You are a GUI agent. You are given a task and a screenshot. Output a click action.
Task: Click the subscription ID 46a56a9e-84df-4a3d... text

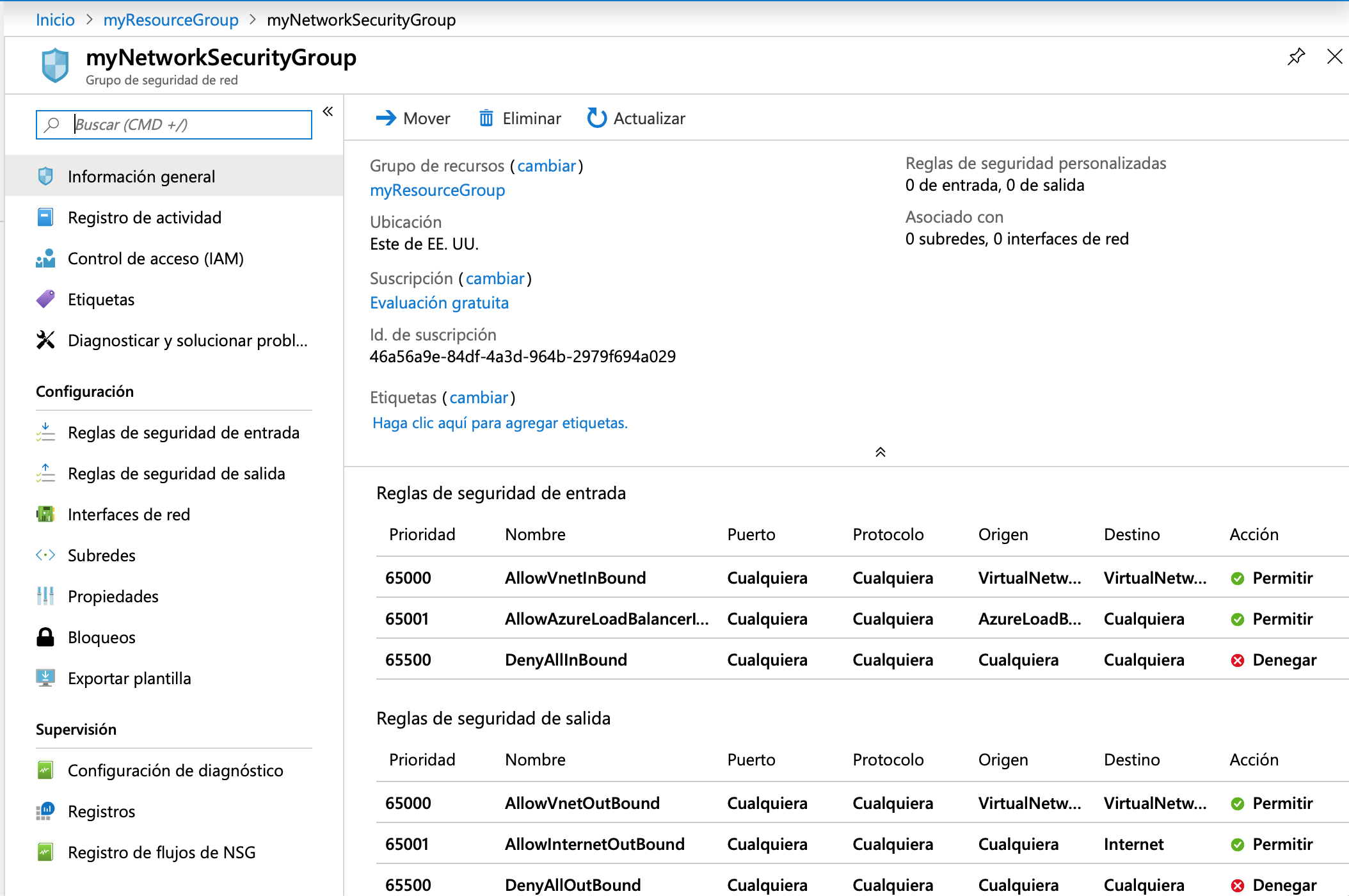click(522, 356)
